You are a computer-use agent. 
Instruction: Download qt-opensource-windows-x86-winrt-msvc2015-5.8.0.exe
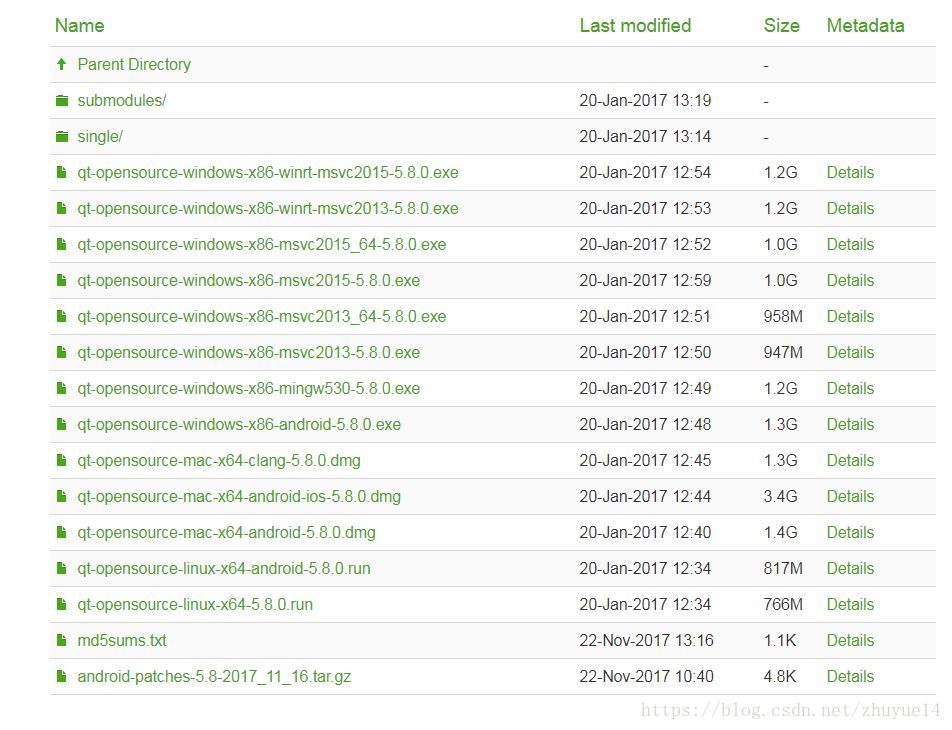(x=268, y=172)
